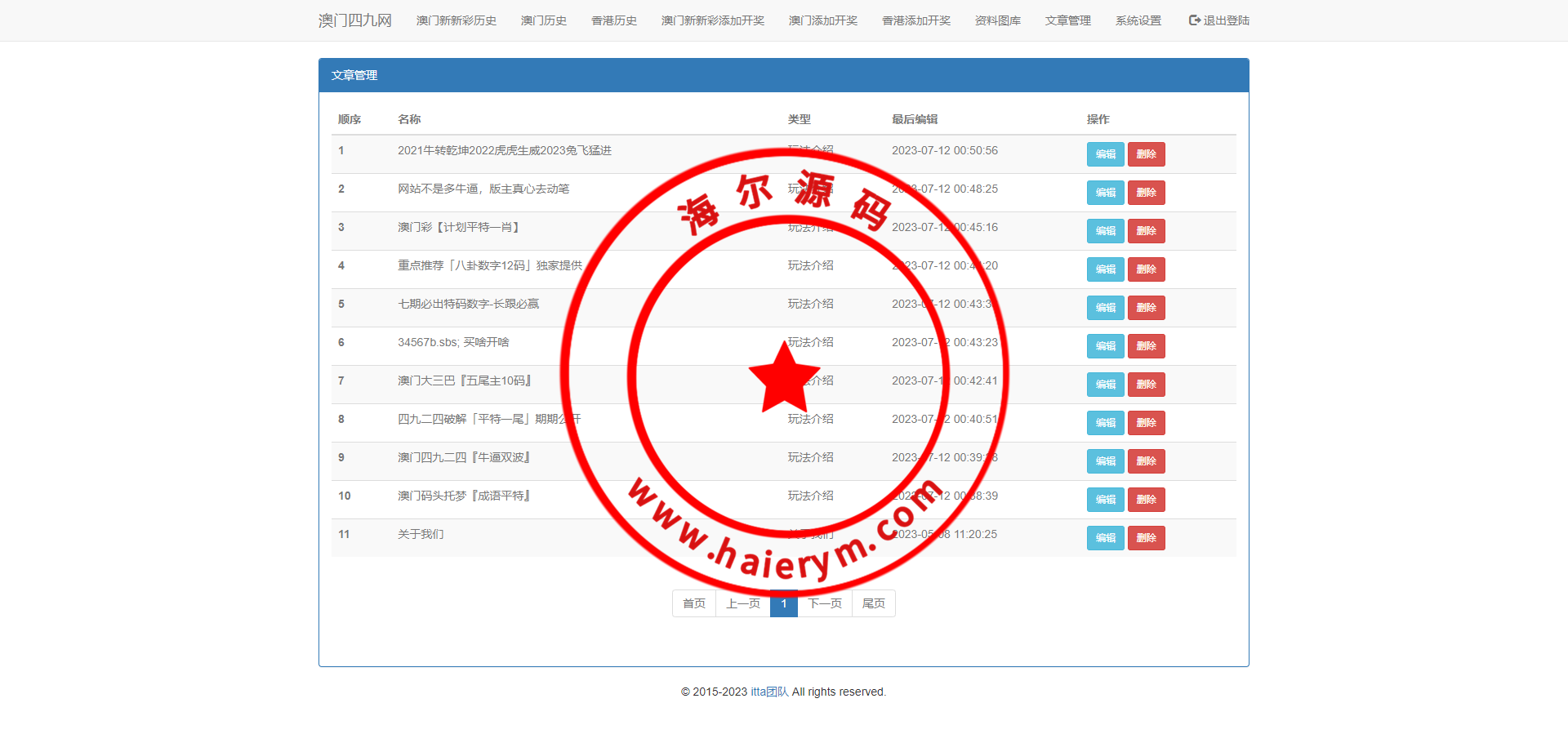Edit the 澳门彩【计划平特一肖】 article row
Viewport: 1568px width, 743px height.
coord(1105,231)
